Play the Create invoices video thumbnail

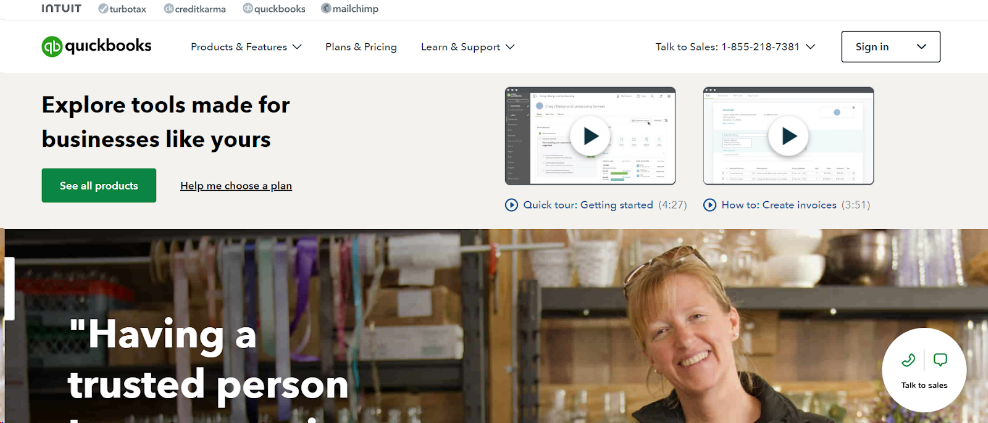click(788, 136)
